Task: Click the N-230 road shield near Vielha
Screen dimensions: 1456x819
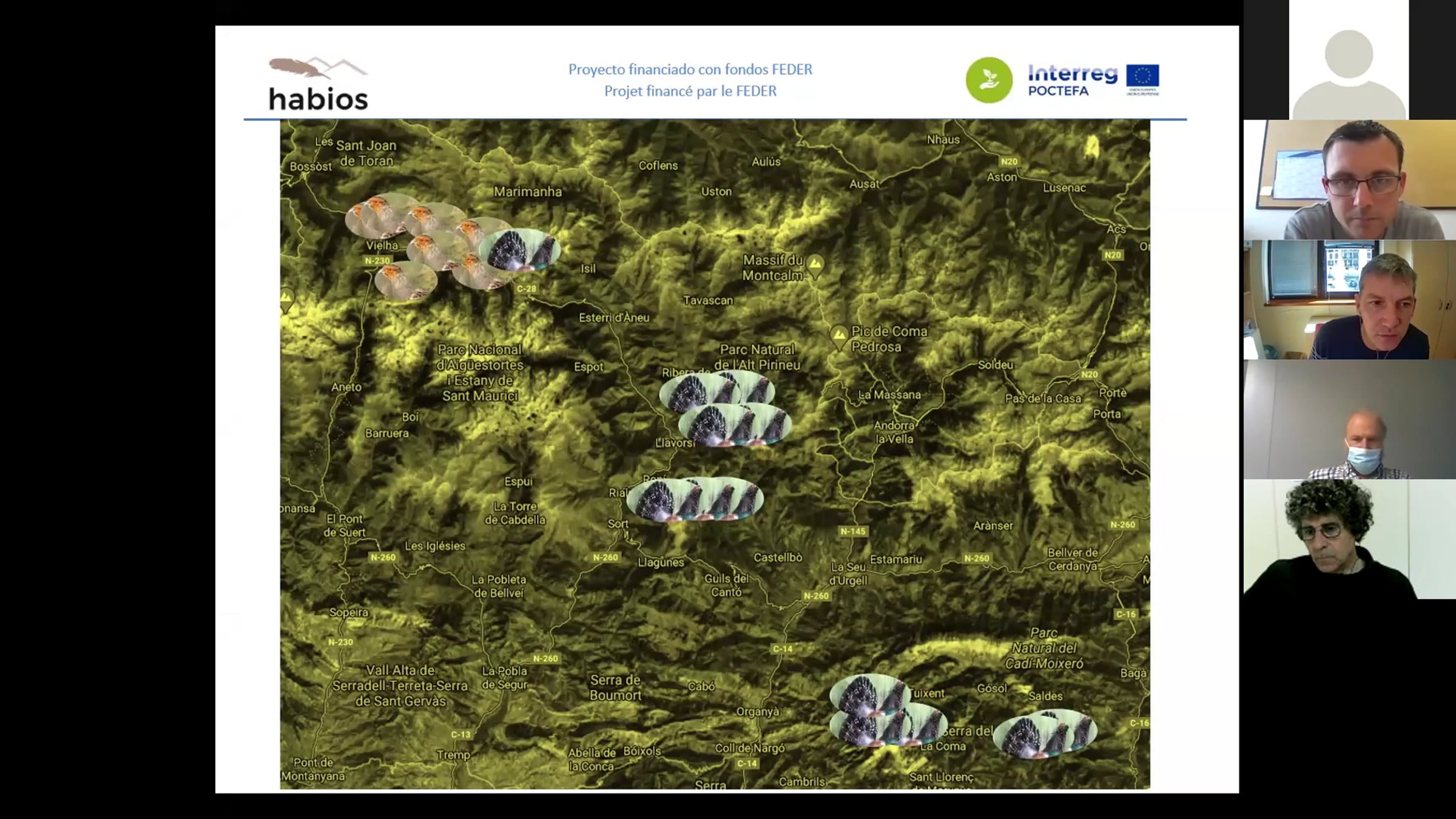Action: point(377,261)
